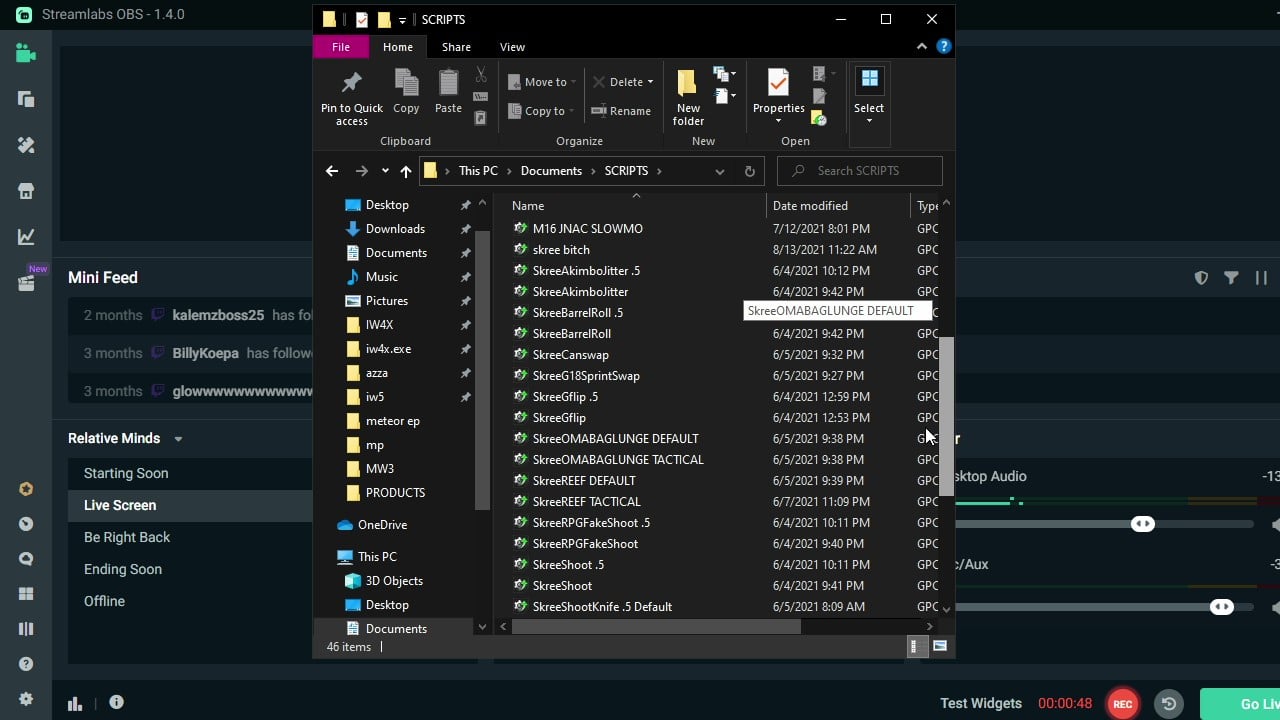Go back with the Explorer back arrow
This screenshot has width=1280, height=720.
pyautogui.click(x=332, y=171)
